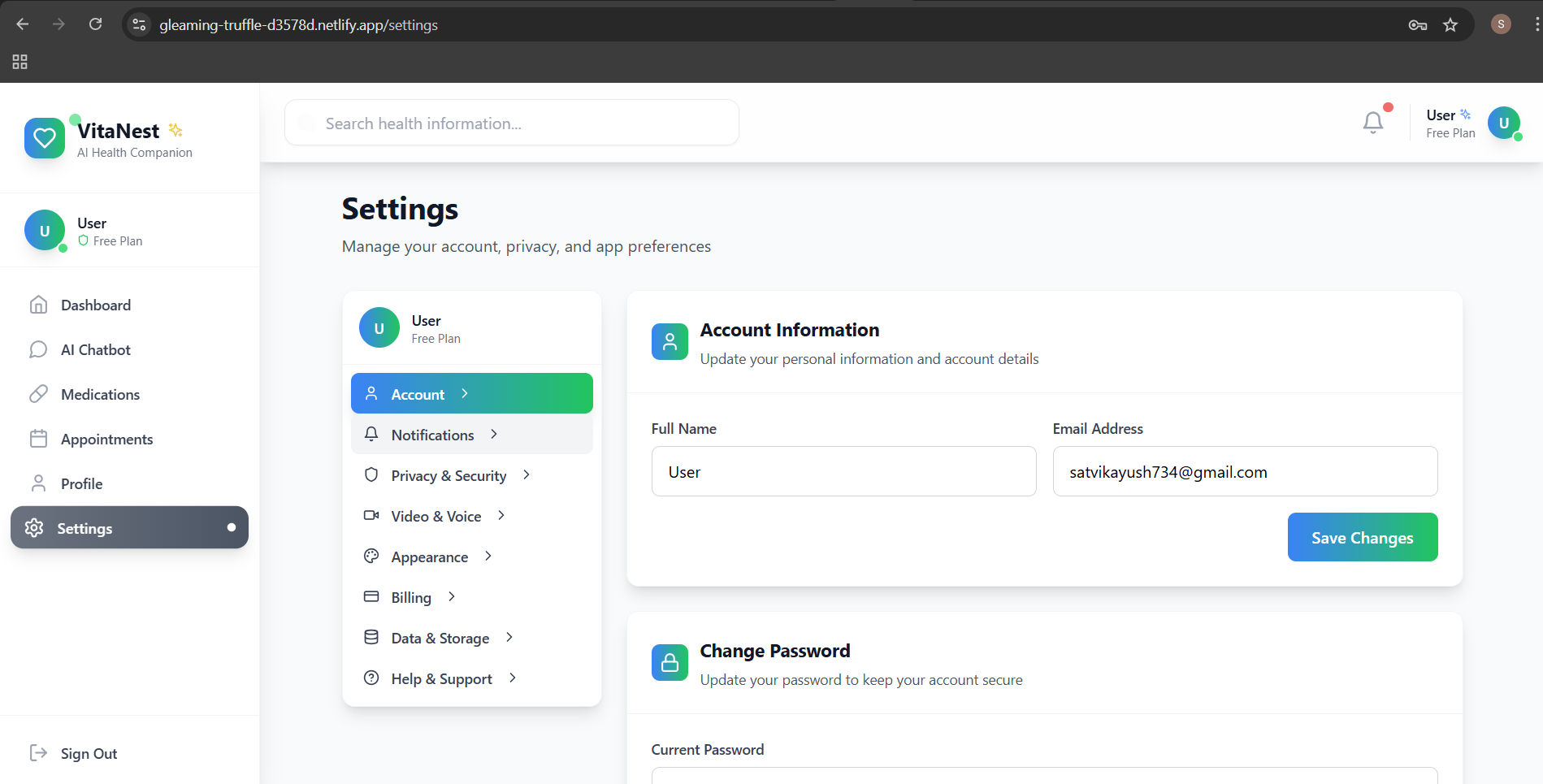
Task: Switch to Video & Voice tab
Action: tap(472, 515)
